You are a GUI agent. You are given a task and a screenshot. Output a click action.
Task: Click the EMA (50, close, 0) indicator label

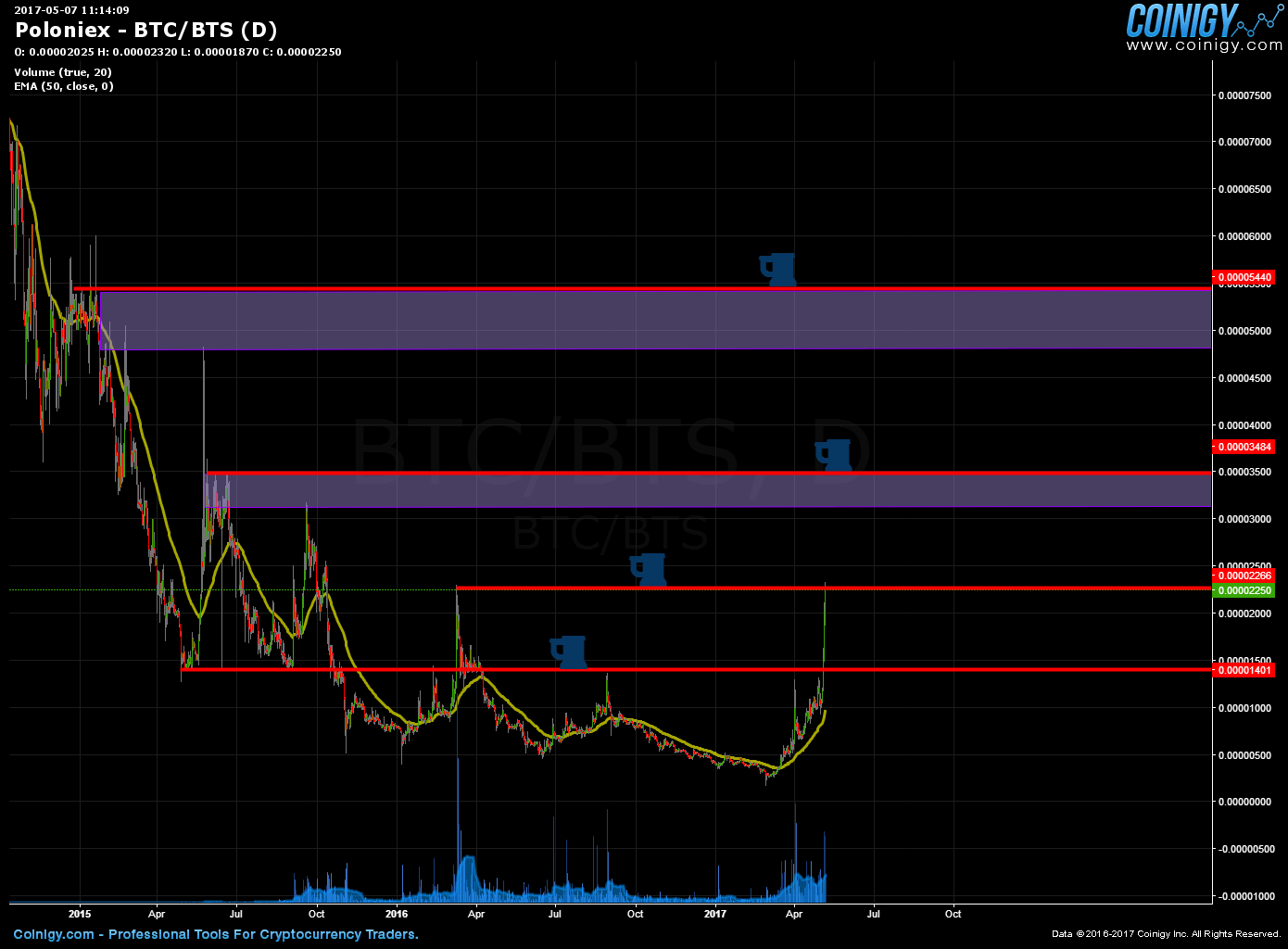(x=64, y=86)
